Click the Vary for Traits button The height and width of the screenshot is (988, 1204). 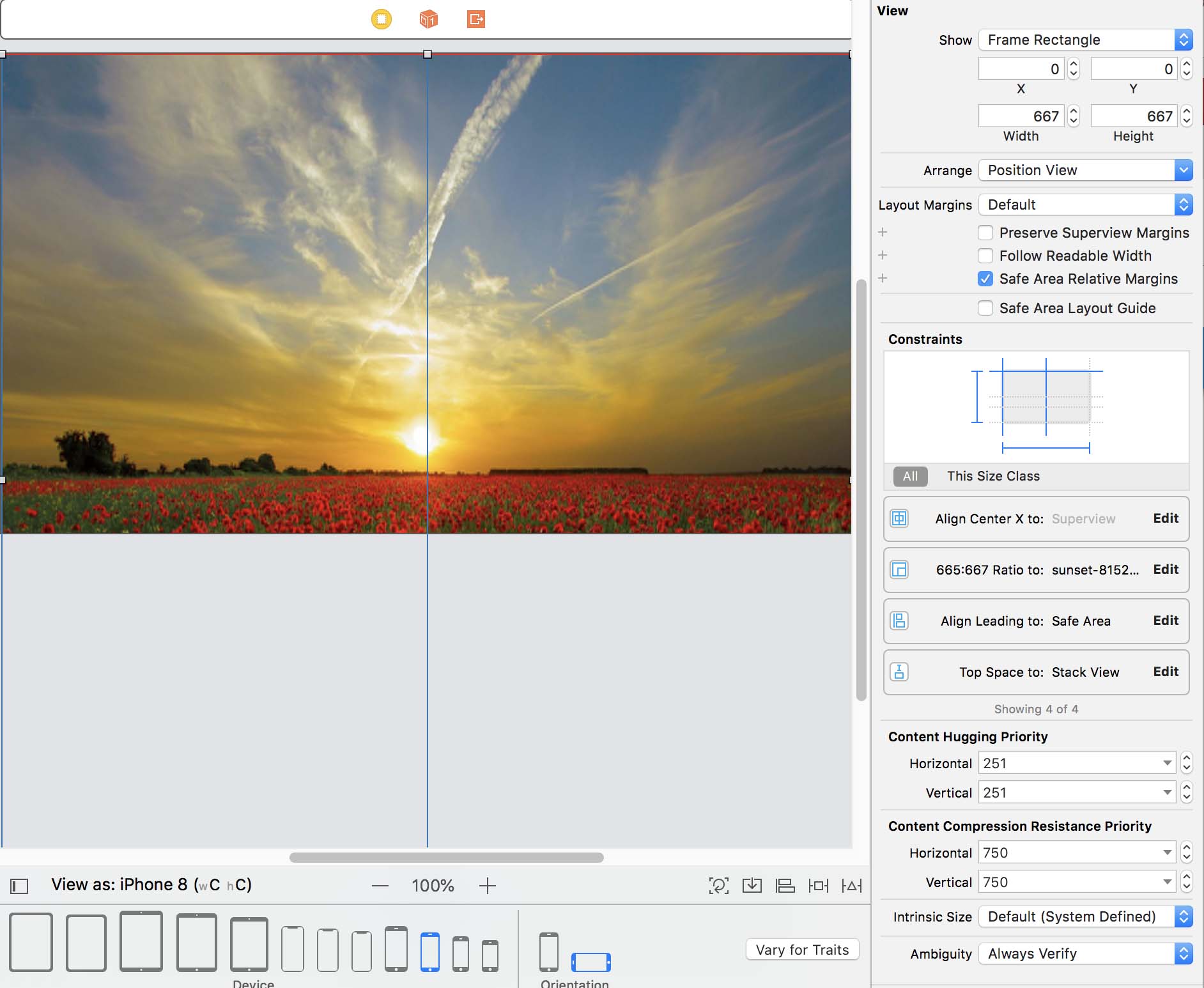tap(802, 950)
